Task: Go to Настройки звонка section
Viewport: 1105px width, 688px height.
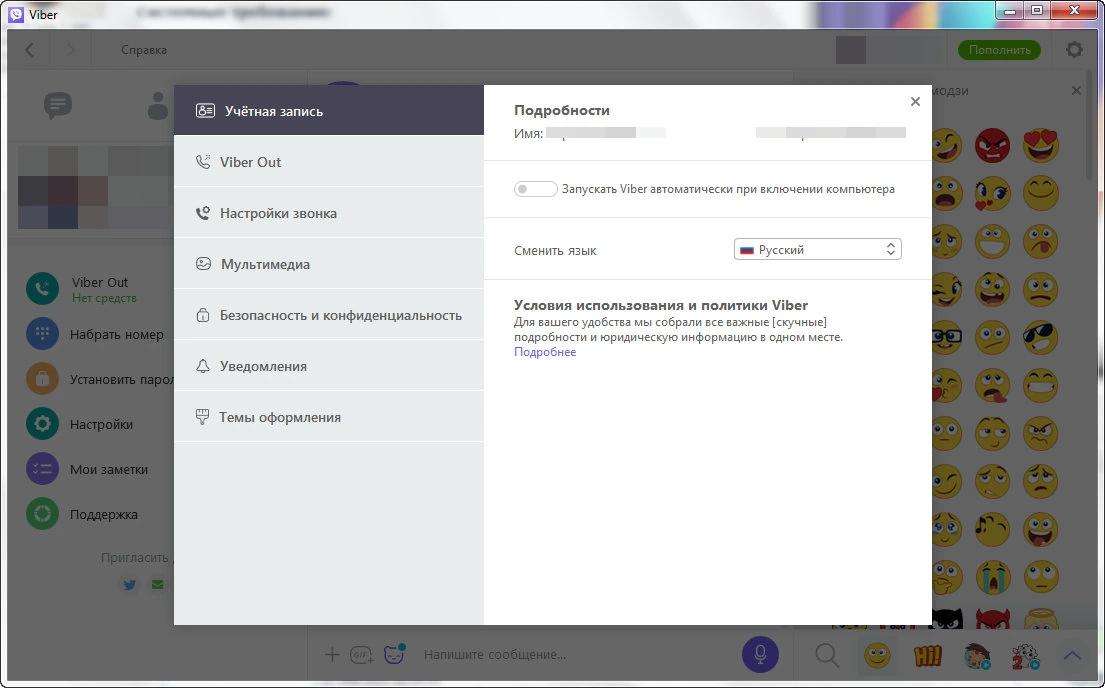Action: [328, 213]
